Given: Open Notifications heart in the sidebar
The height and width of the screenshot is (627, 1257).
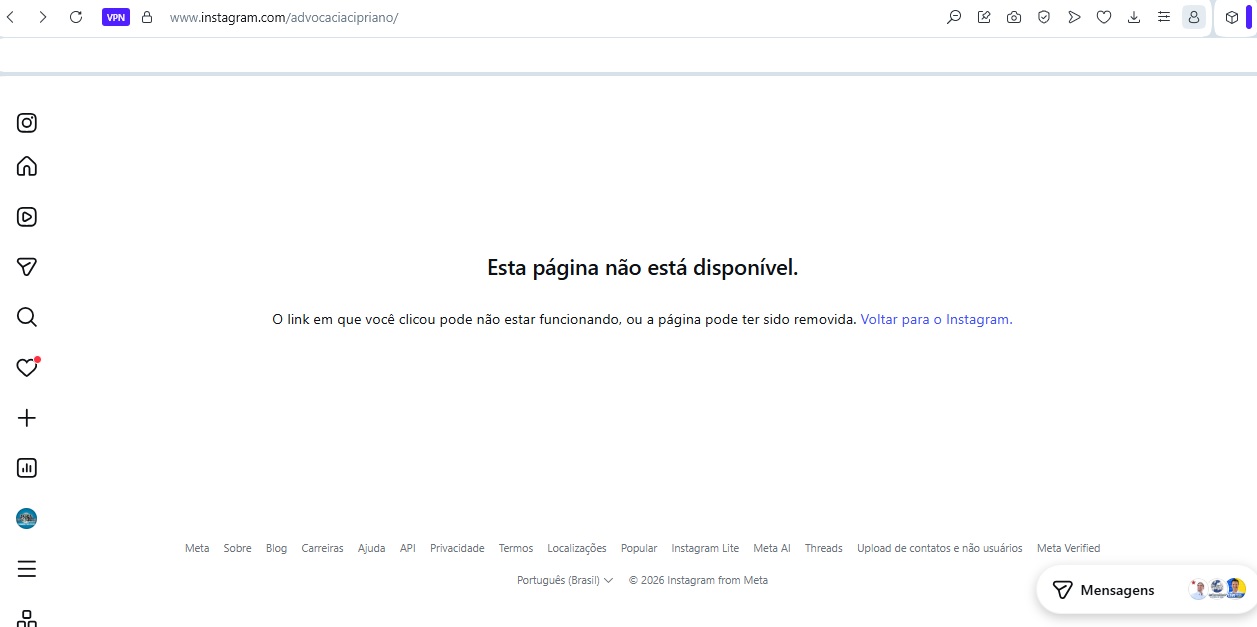Looking at the screenshot, I should pos(27,367).
